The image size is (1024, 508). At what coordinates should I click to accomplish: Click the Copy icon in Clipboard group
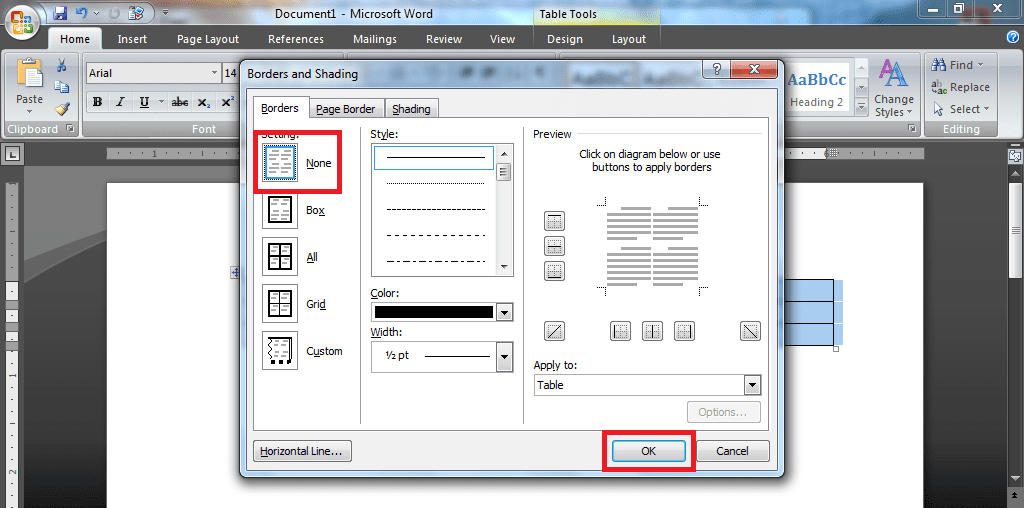pyautogui.click(x=61, y=87)
